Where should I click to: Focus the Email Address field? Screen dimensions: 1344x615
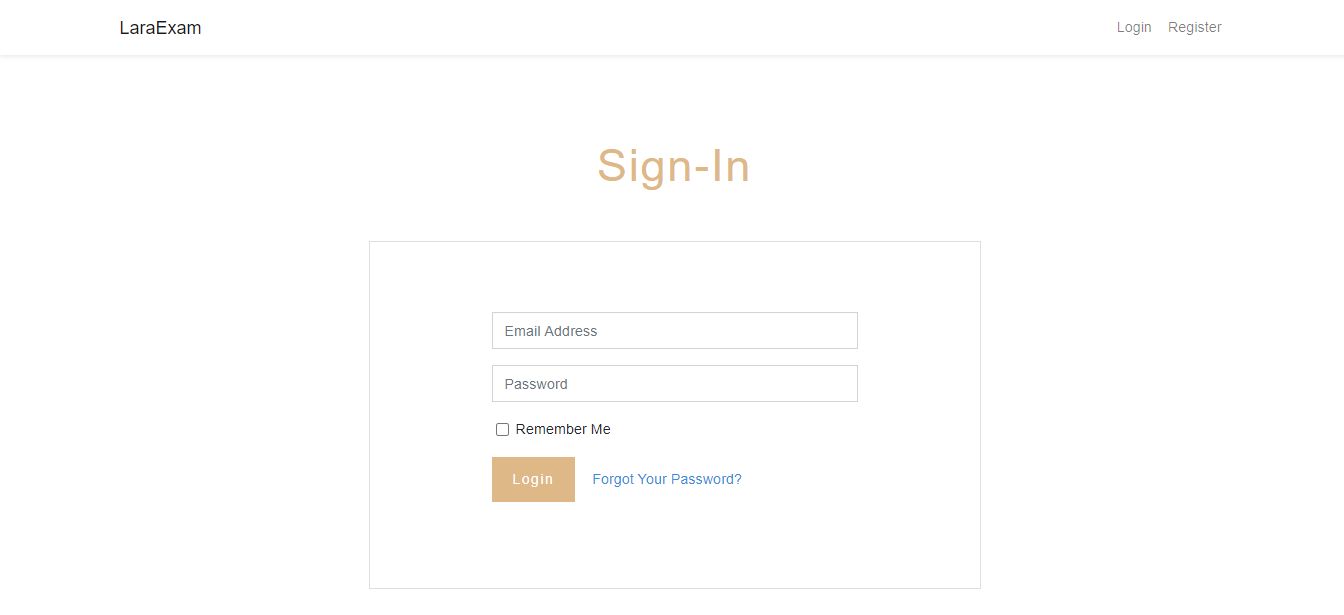pyautogui.click(x=674, y=331)
